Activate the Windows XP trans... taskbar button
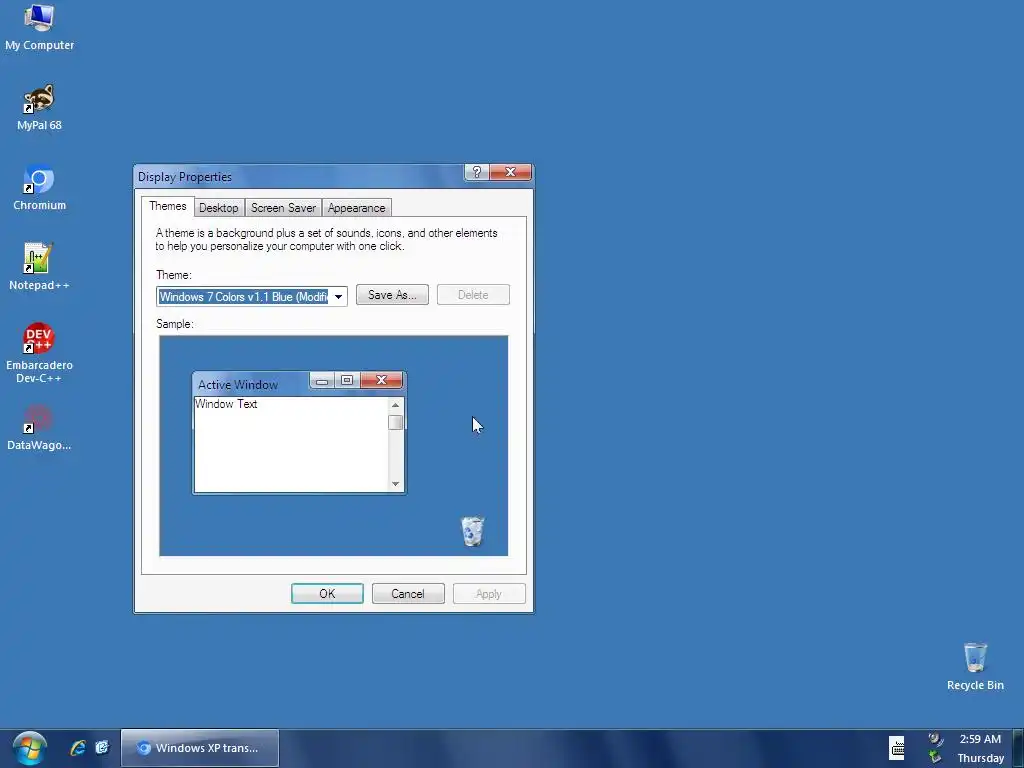Screen dimensions: 1024x768 pyautogui.click(x=200, y=748)
